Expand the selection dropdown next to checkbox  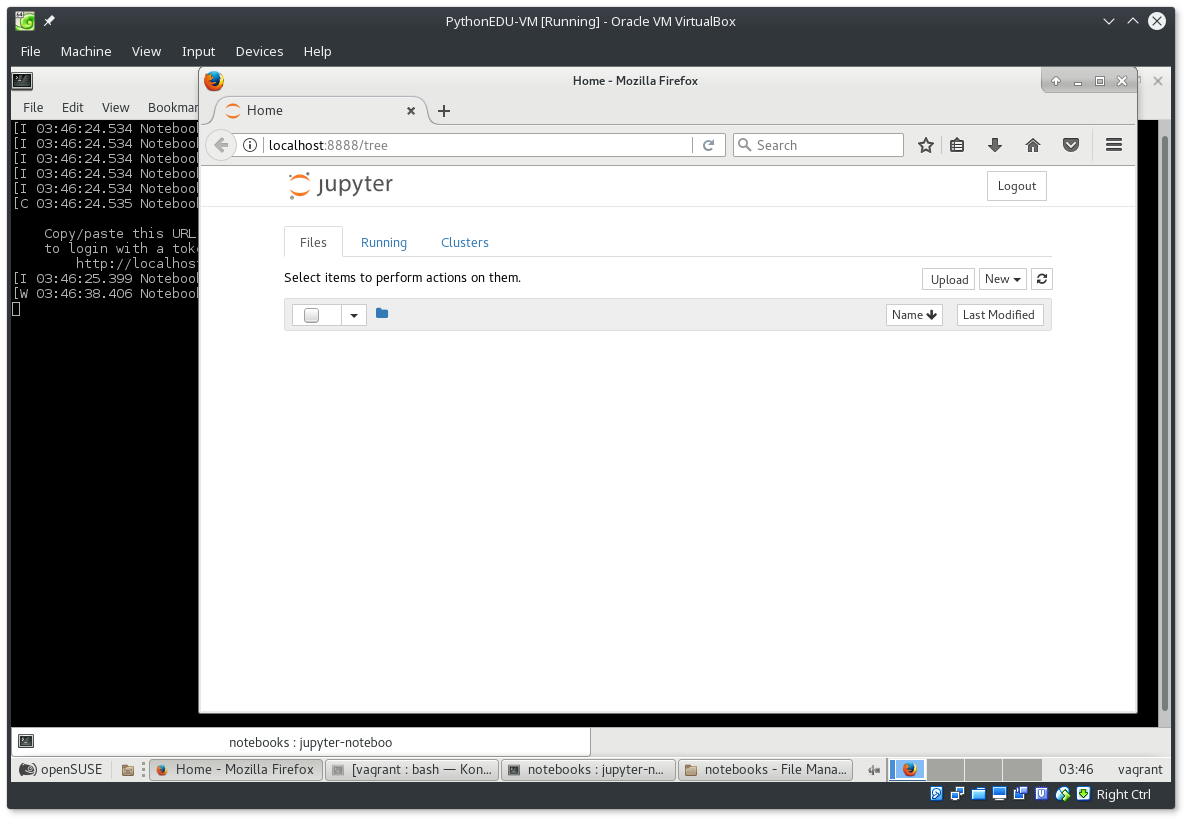click(x=354, y=315)
